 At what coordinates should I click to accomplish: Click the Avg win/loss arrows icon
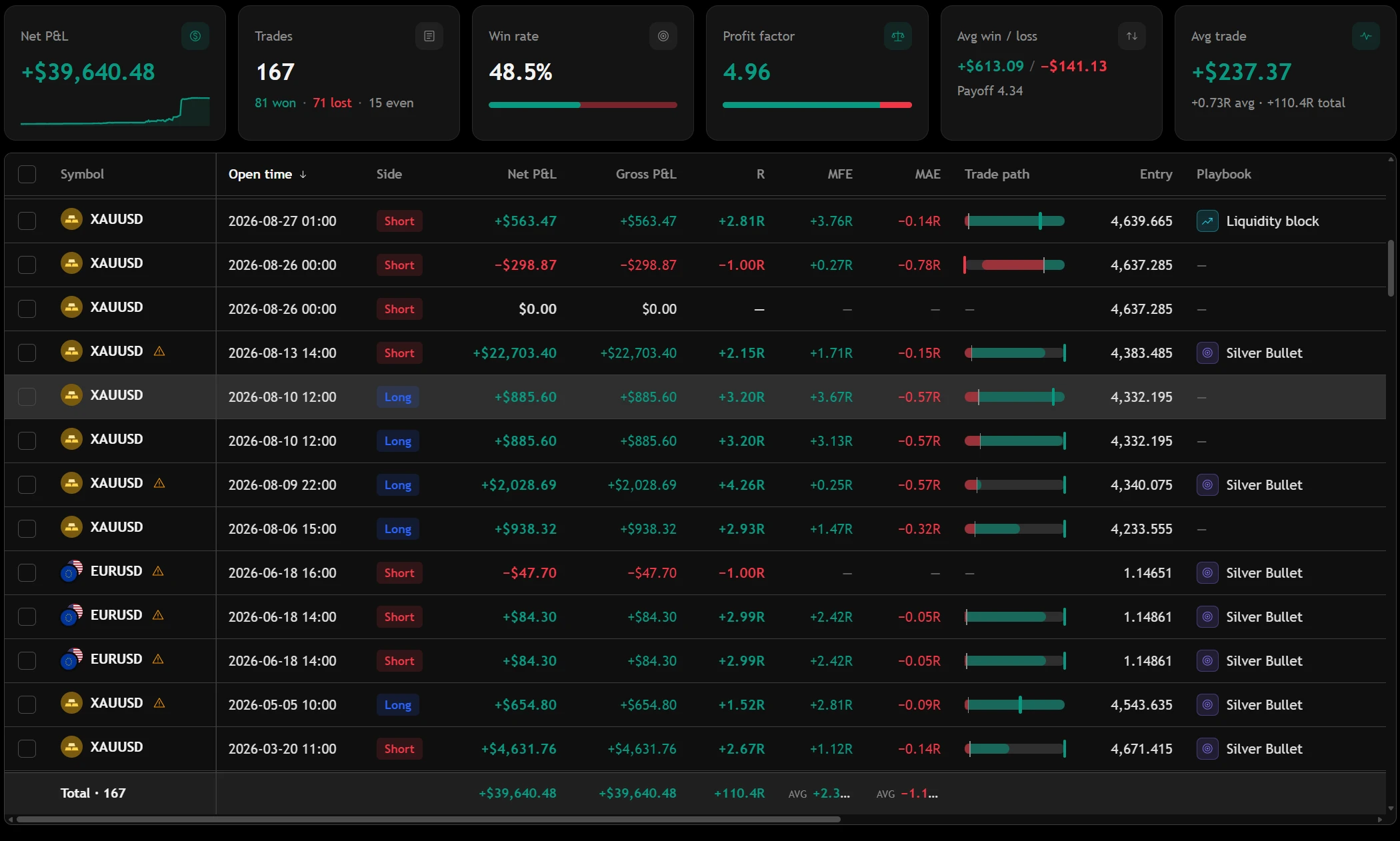[1132, 36]
